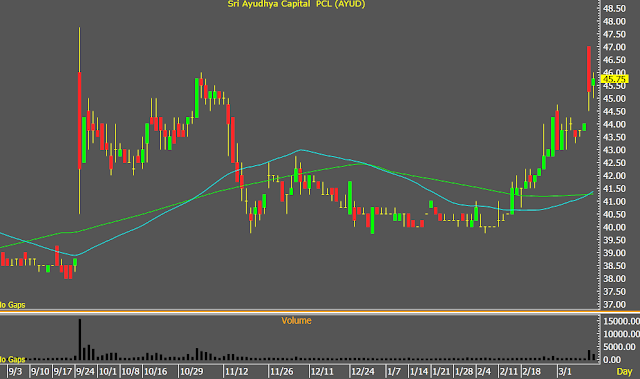Select the 1/28 date on the time axis
The width and height of the screenshot is (640, 379).
tap(464, 372)
